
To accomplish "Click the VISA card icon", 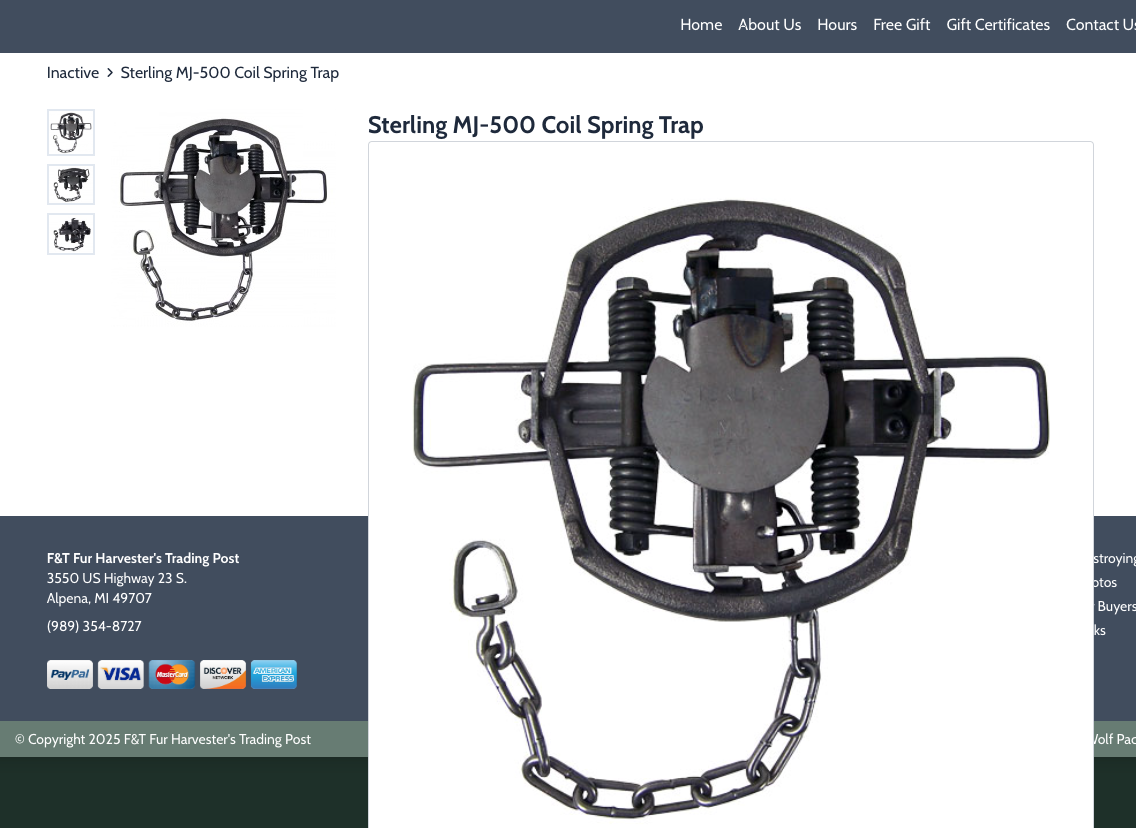I will (x=121, y=674).
